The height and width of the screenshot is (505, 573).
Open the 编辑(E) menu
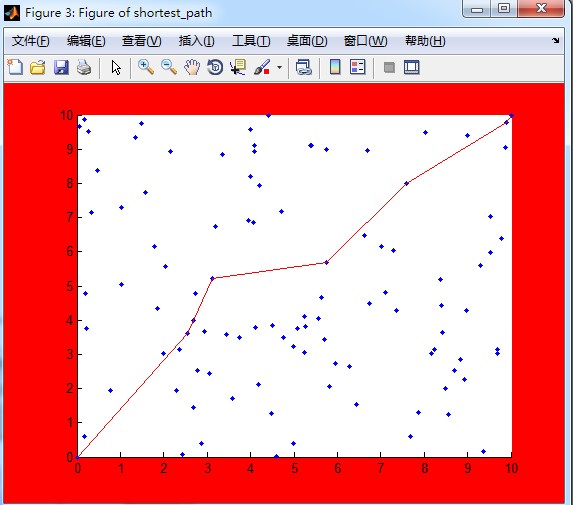tap(86, 41)
